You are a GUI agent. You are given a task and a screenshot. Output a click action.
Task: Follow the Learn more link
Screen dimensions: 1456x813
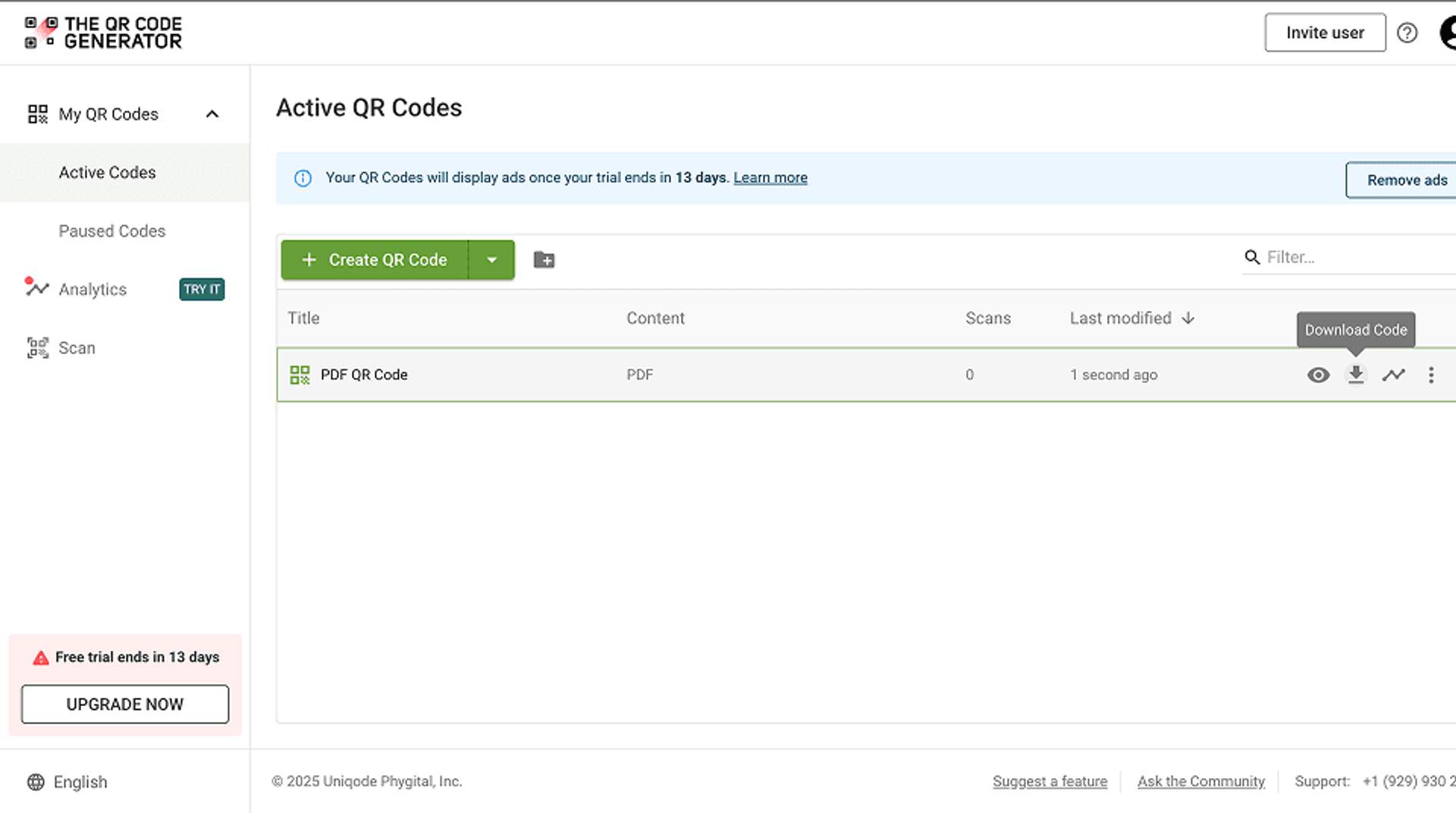pos(770,177)
